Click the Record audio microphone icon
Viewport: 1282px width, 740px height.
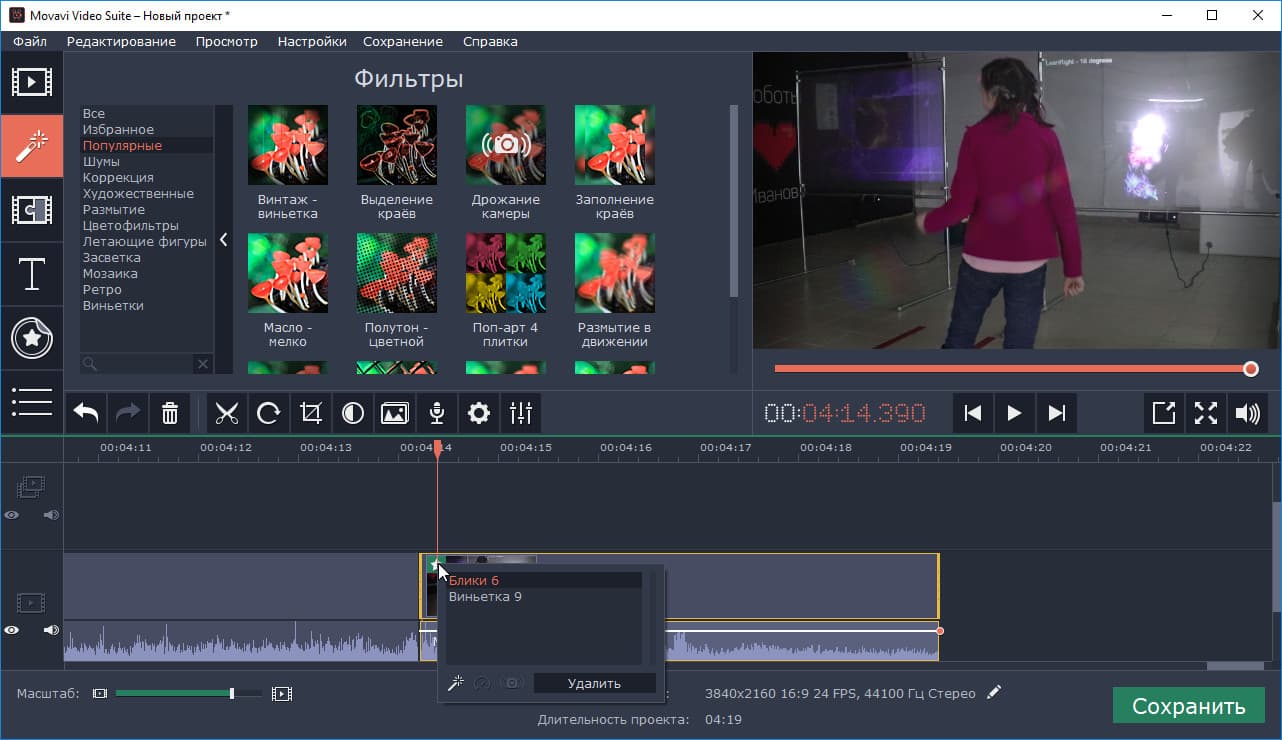(436, 412)
